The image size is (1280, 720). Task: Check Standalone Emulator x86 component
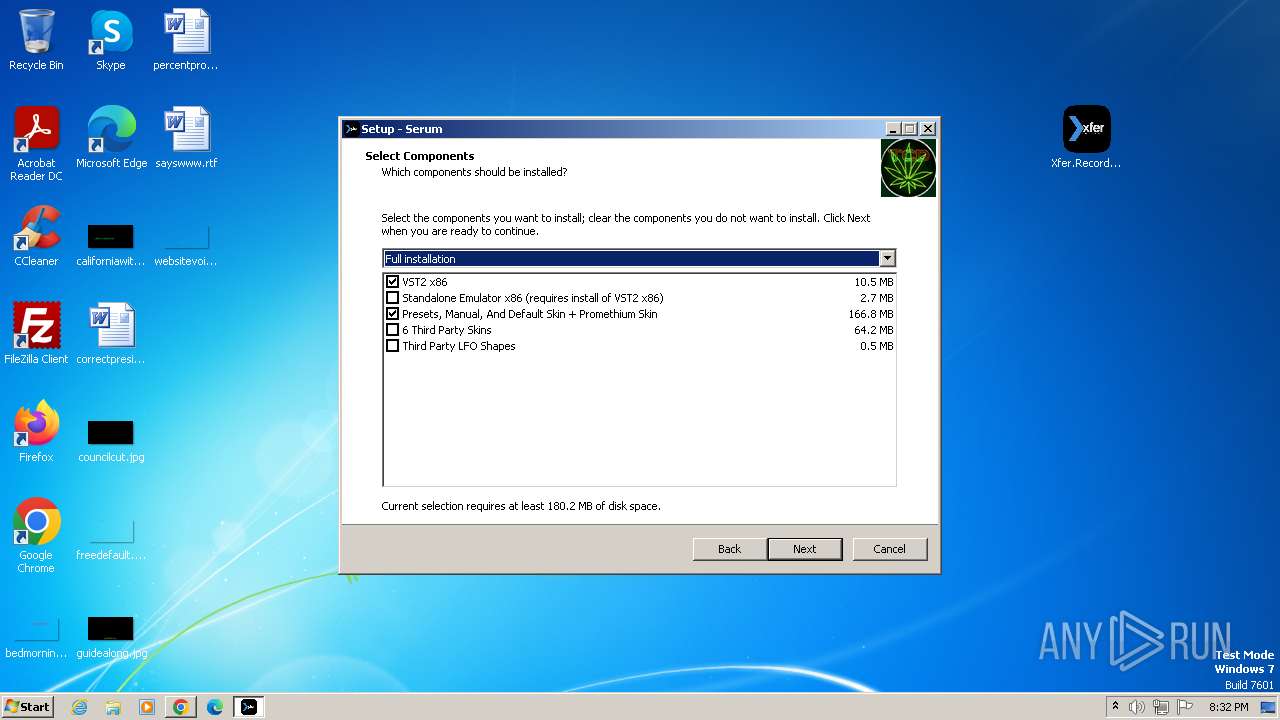click(393, 298)
